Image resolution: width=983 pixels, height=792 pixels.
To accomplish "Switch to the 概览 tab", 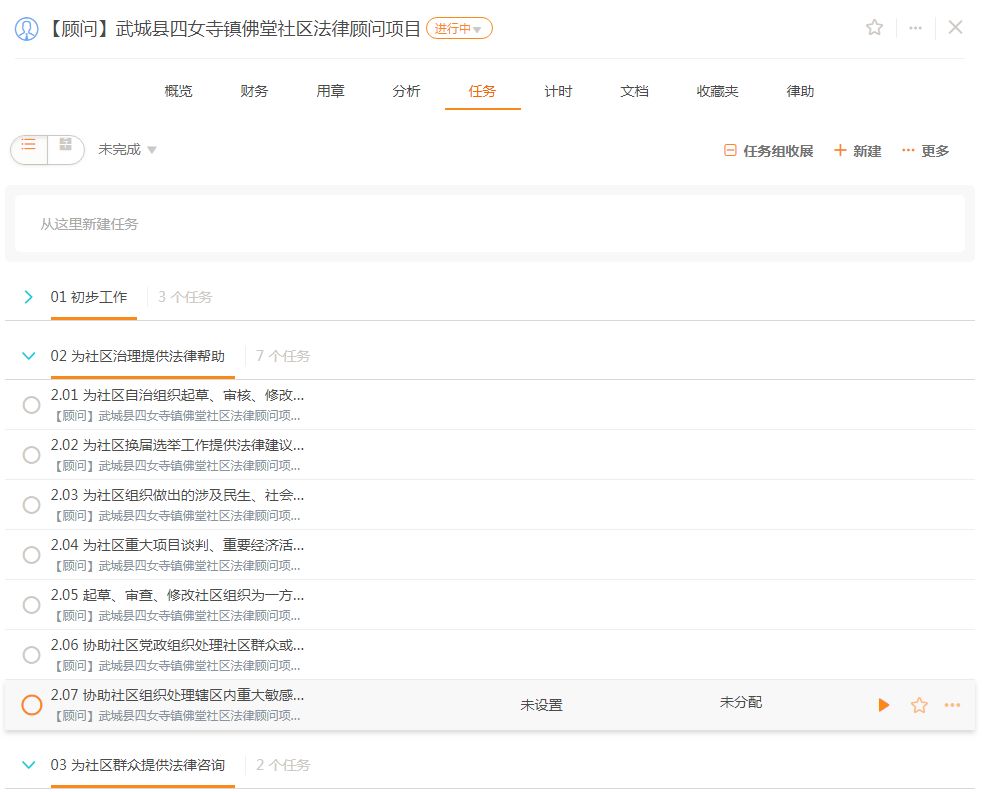I will (x=178, y=91).
